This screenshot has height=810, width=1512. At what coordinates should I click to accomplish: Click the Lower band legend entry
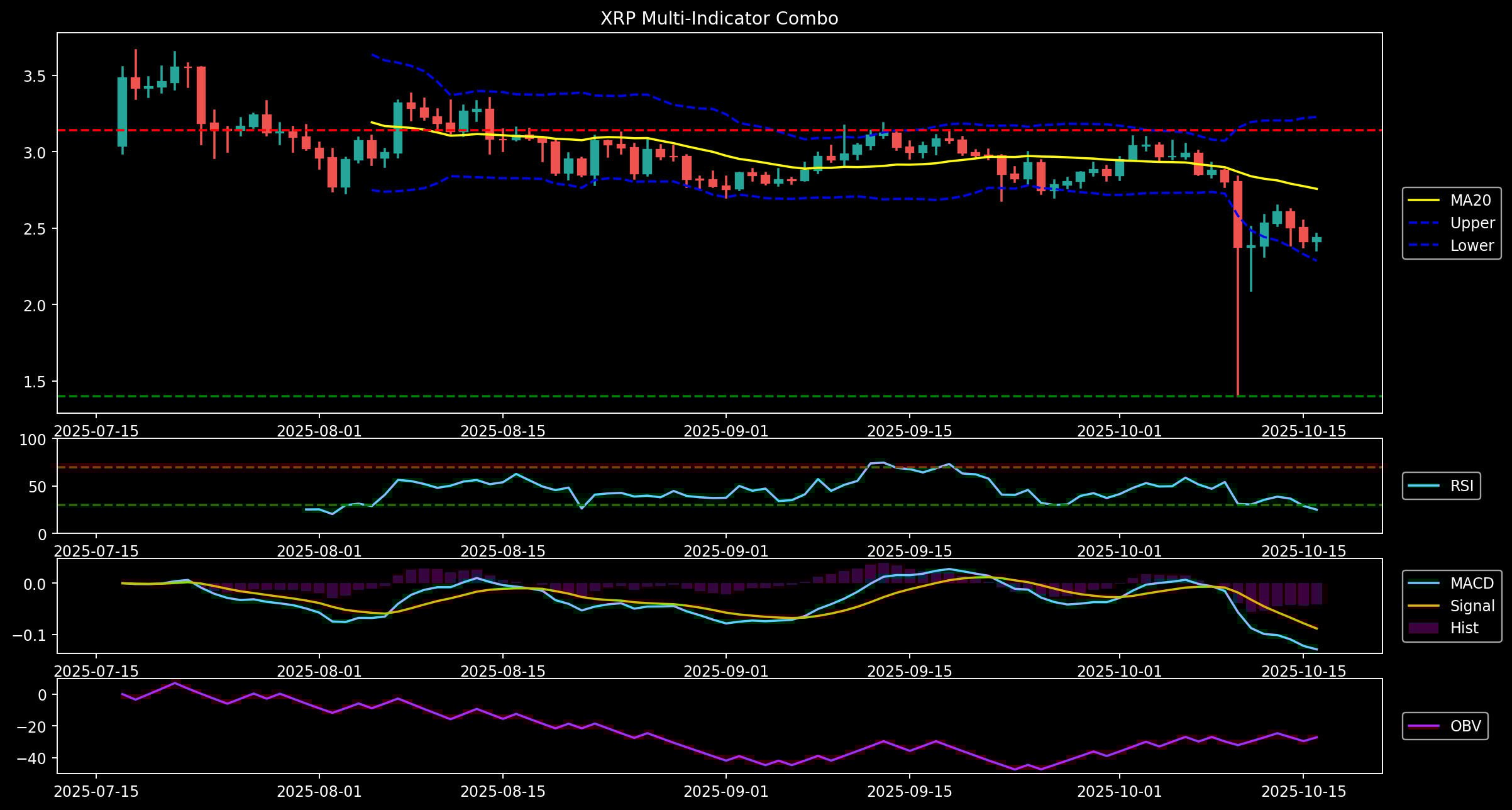(x=1472, y=246)
